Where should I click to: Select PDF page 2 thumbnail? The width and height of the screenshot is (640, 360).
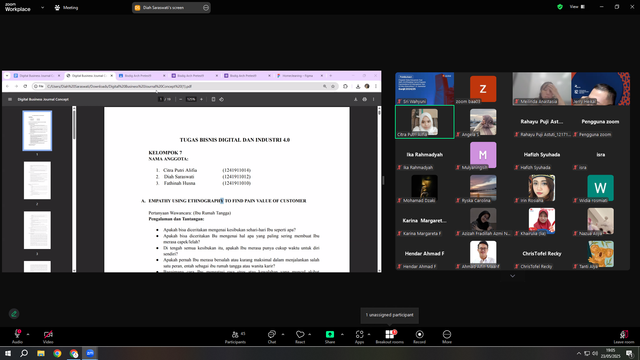pyautogui.click(x=37, y=180)
